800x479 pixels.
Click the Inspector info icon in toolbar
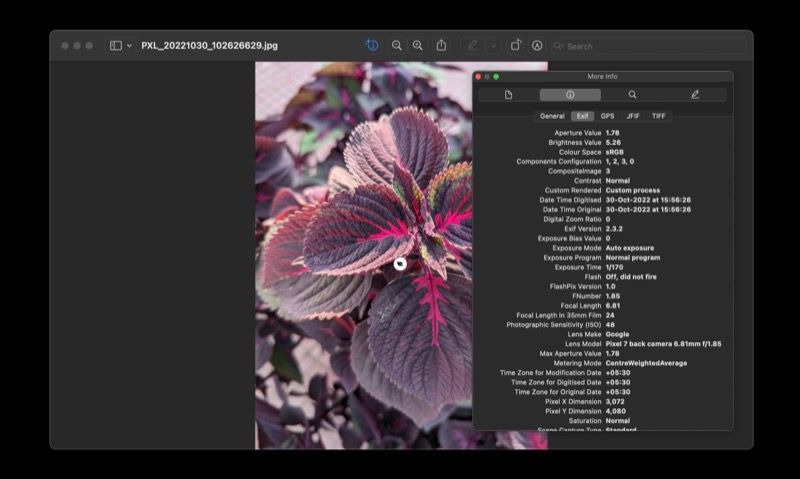[x=372, y=46]
